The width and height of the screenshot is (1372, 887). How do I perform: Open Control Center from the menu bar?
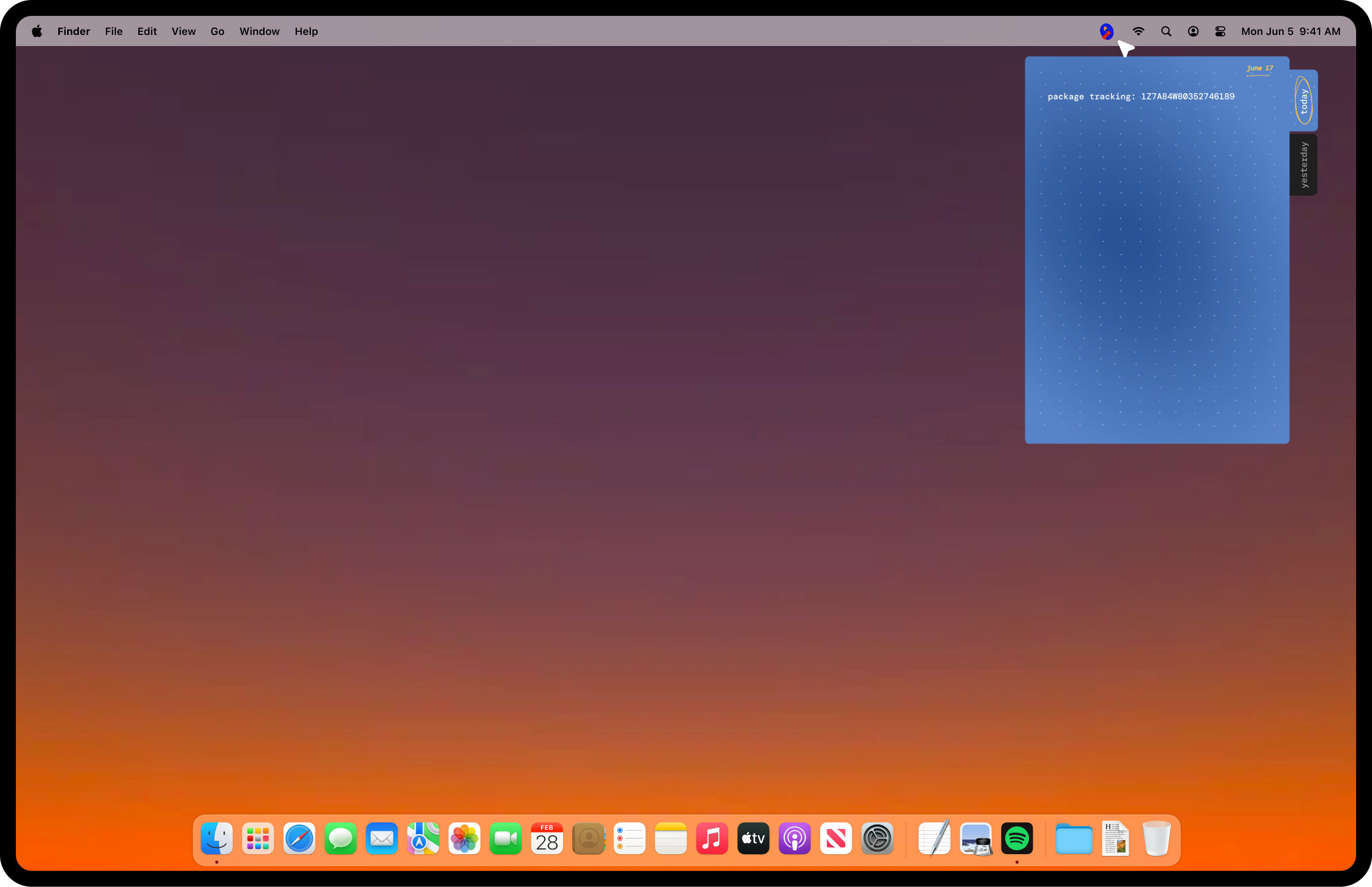pos(1220,31)
